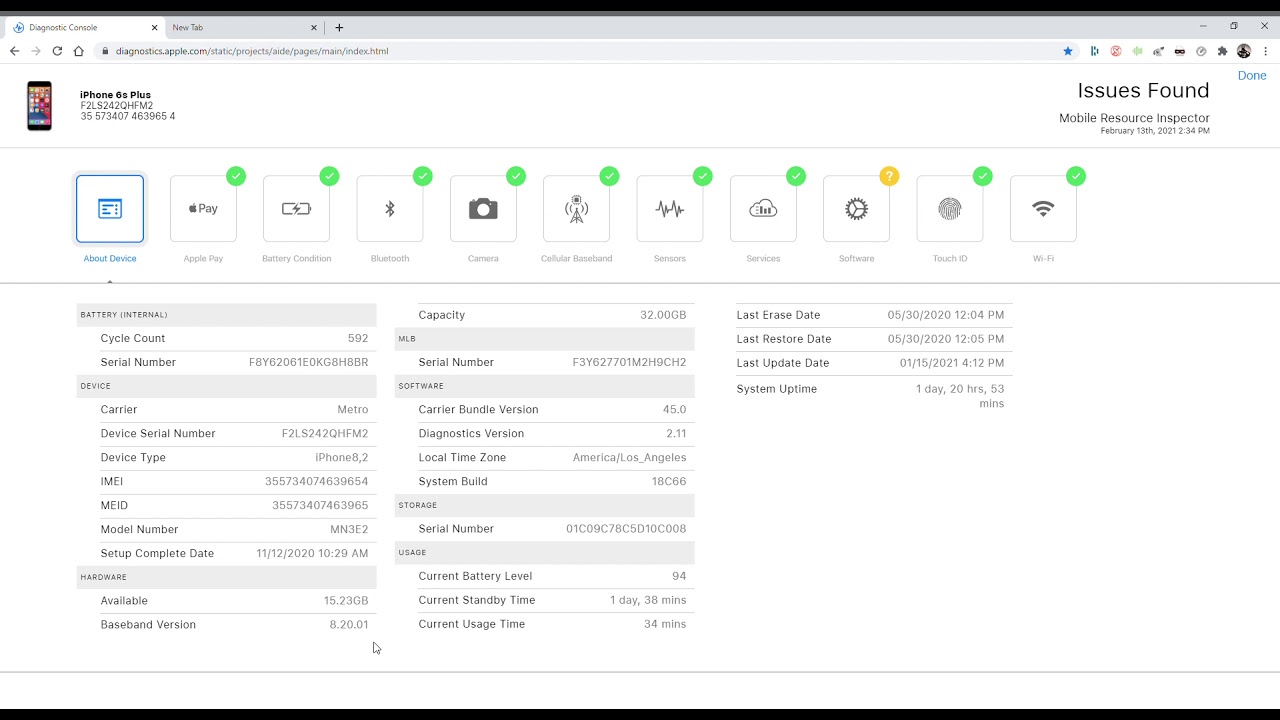Open the Touch ID fingerprint icon
This screenshot has height=720, width=1280.
point(950,209)
